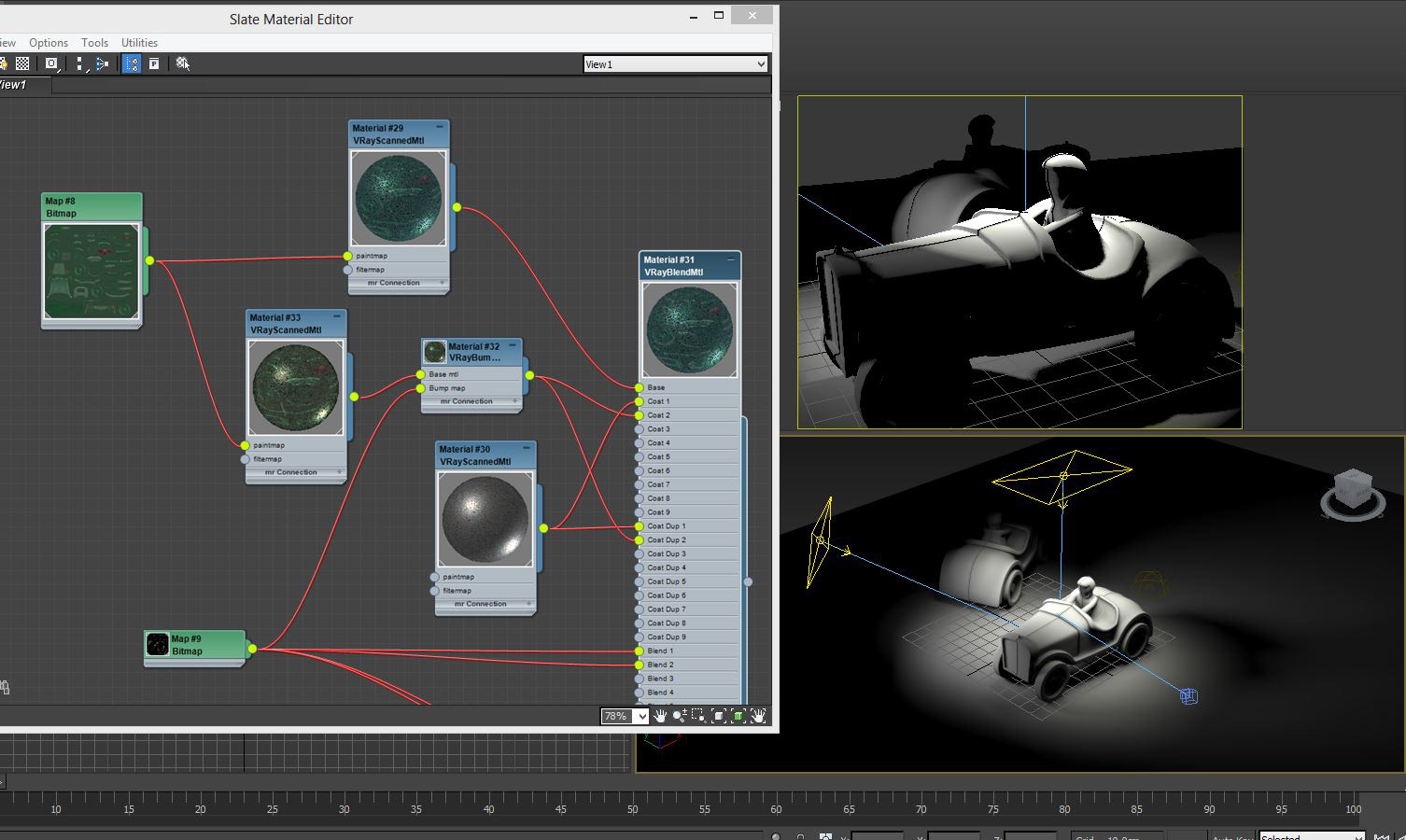
Task: Activate the Zoom Region tool
Action: 698,716
